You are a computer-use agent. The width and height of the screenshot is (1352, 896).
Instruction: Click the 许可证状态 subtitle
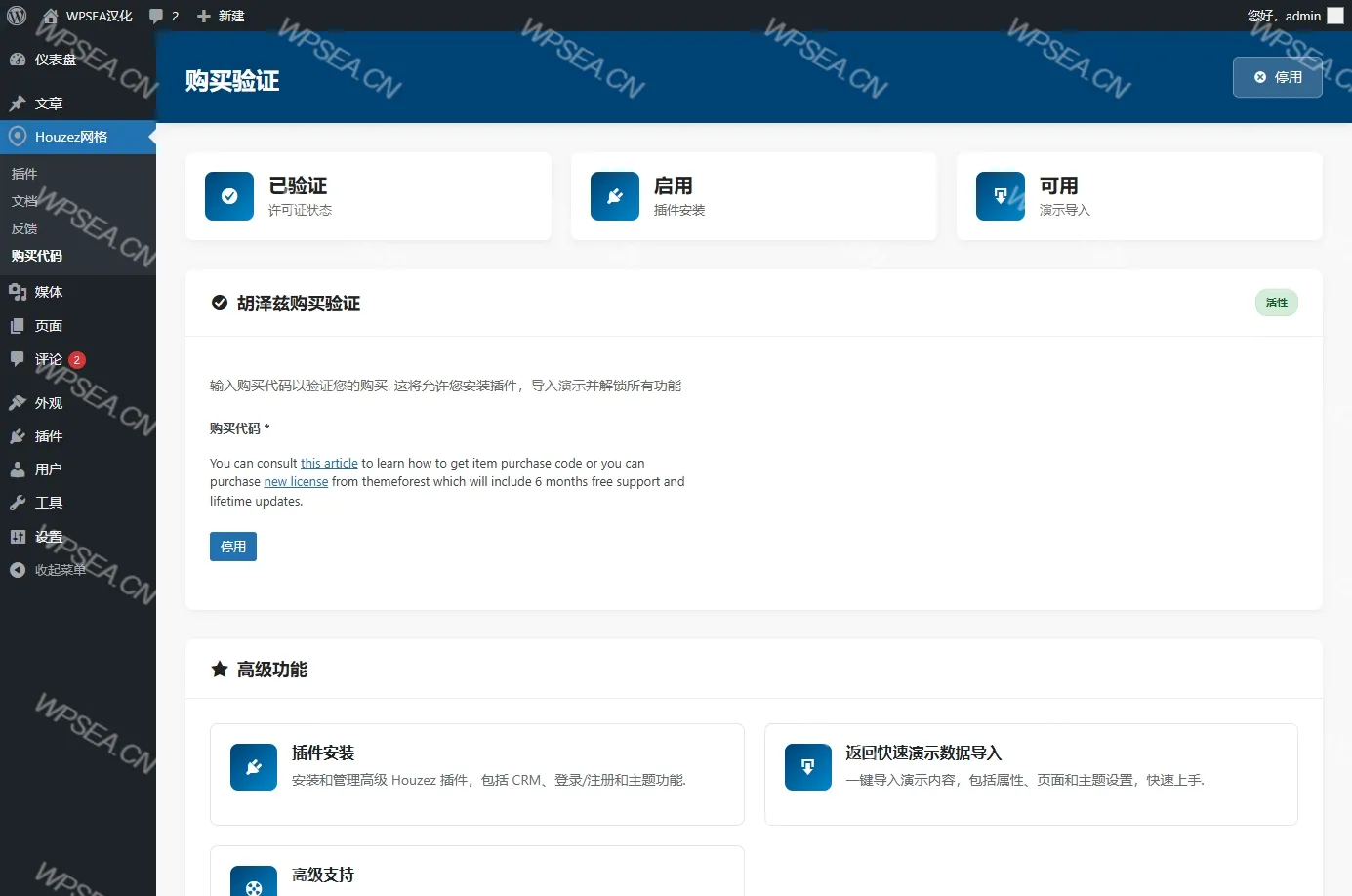[x=300, y=210]
